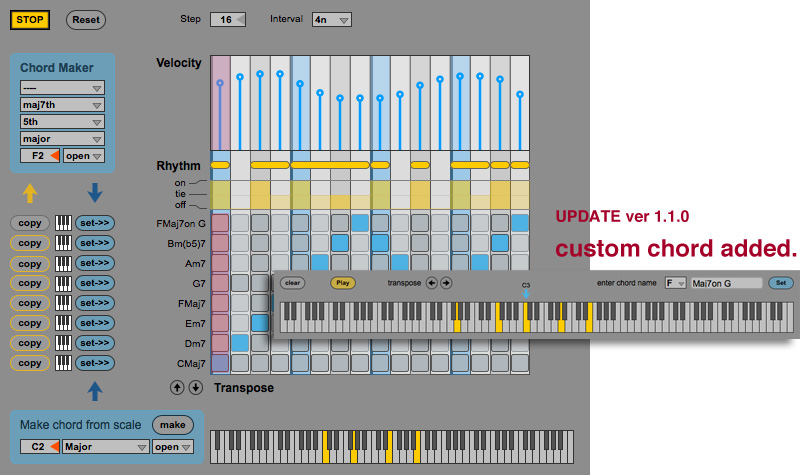Toggle the last step cell of FMaj7on G row
This screenshot has height=475, width=800.
click(x=519, y=222)
